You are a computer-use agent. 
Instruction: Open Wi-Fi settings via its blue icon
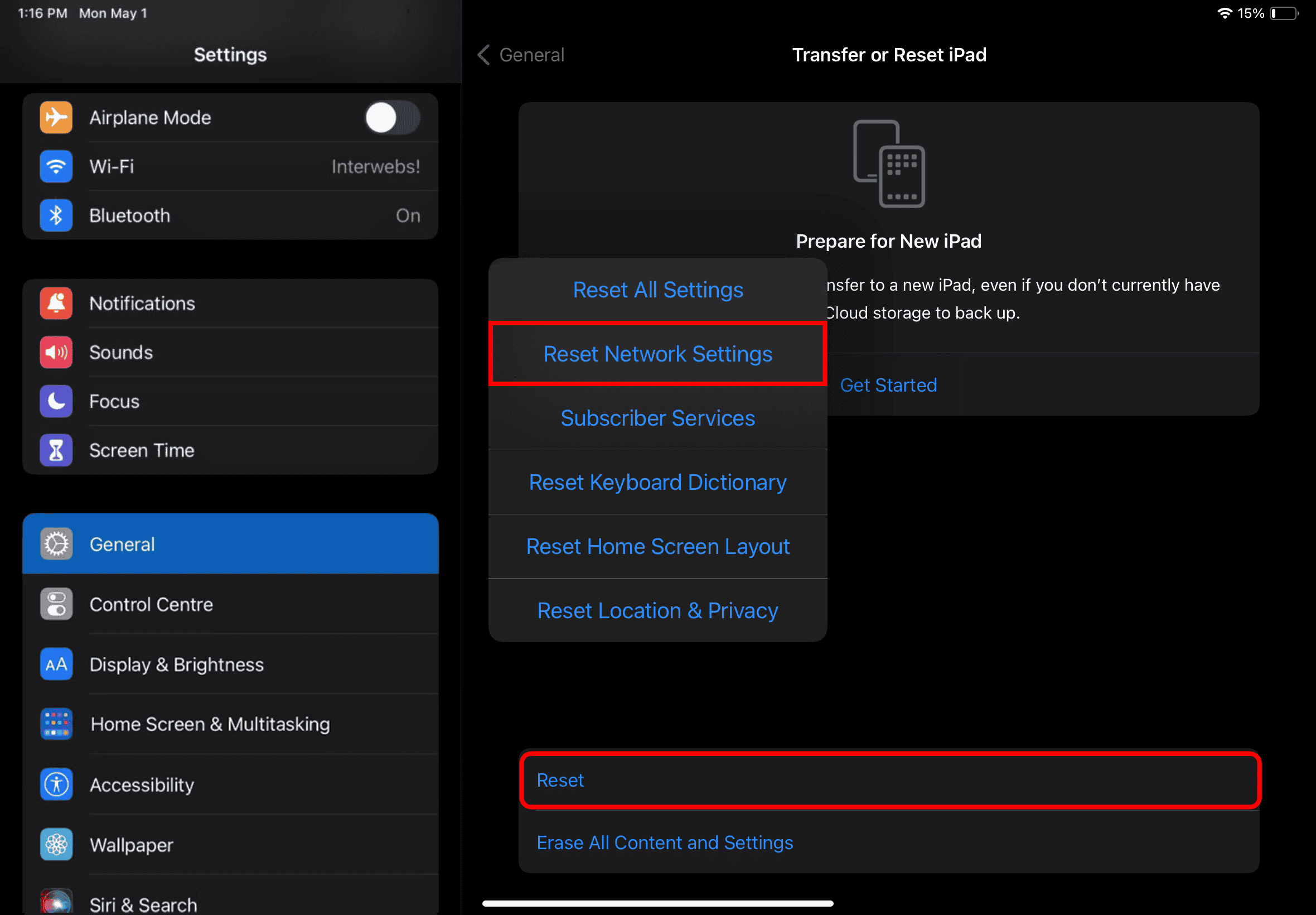(56, 166)
